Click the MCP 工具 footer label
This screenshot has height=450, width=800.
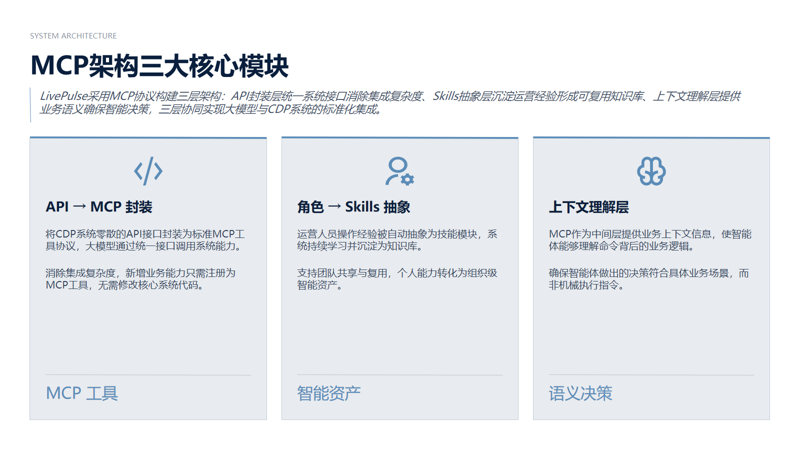coord(82,393)
